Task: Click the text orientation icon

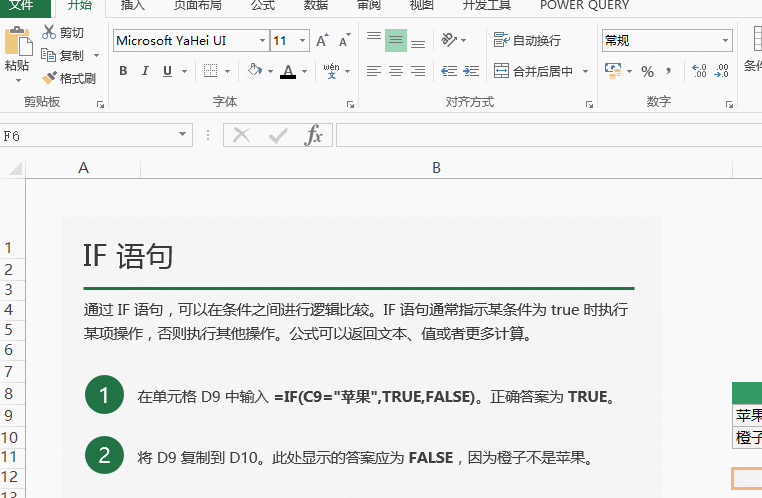Action: 449,40
